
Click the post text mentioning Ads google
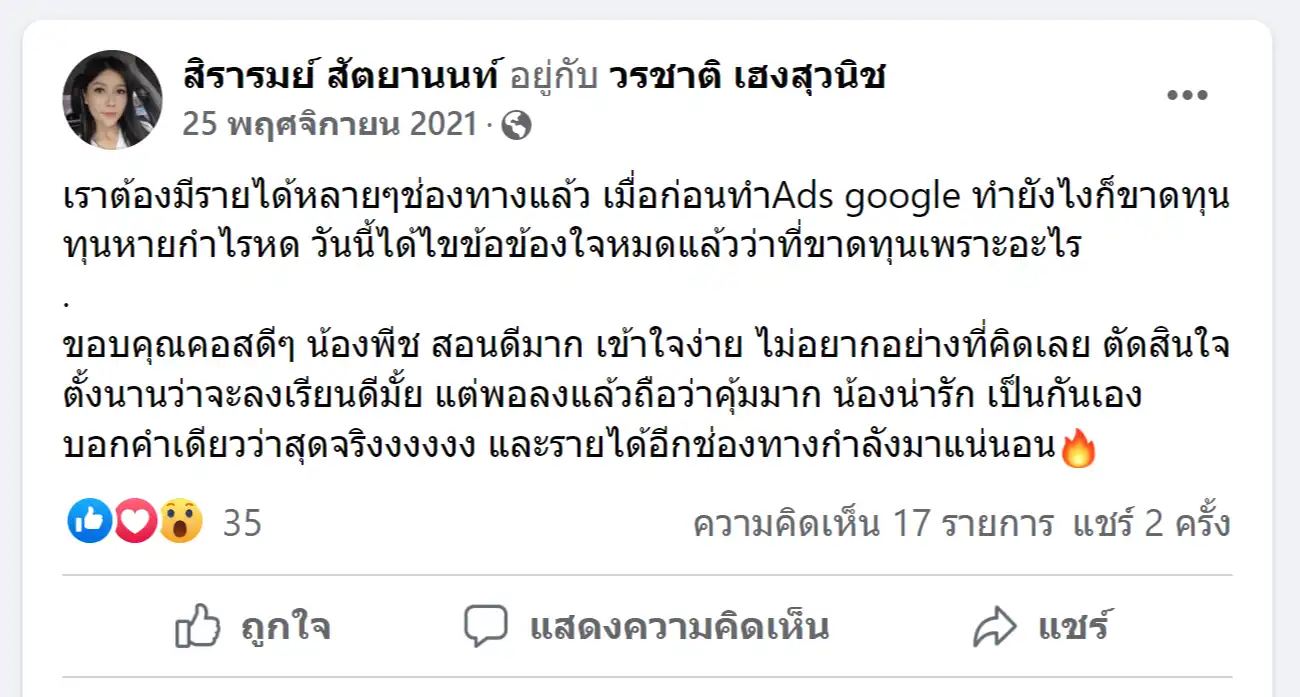tap(640, 197)
